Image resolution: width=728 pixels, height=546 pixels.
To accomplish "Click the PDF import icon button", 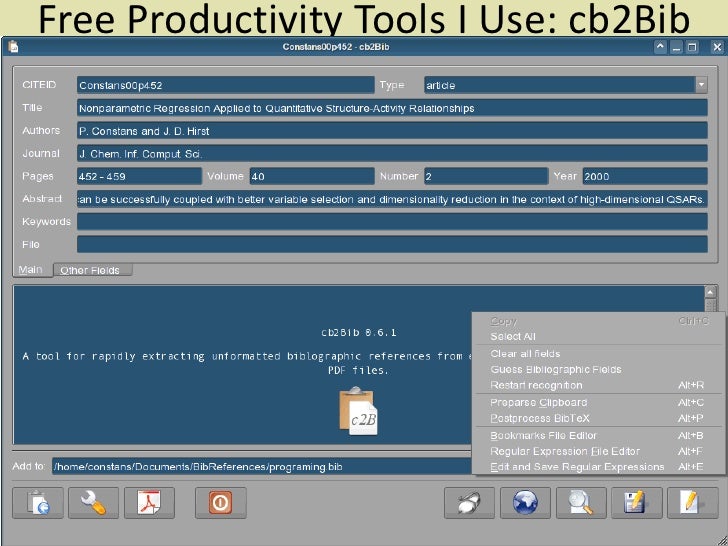I will click(x=150, y=503).
